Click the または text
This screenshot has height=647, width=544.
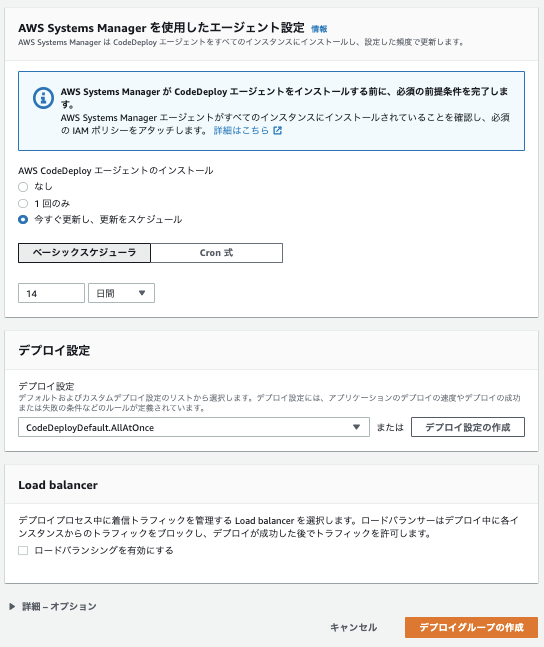click(x=390, y=427)
